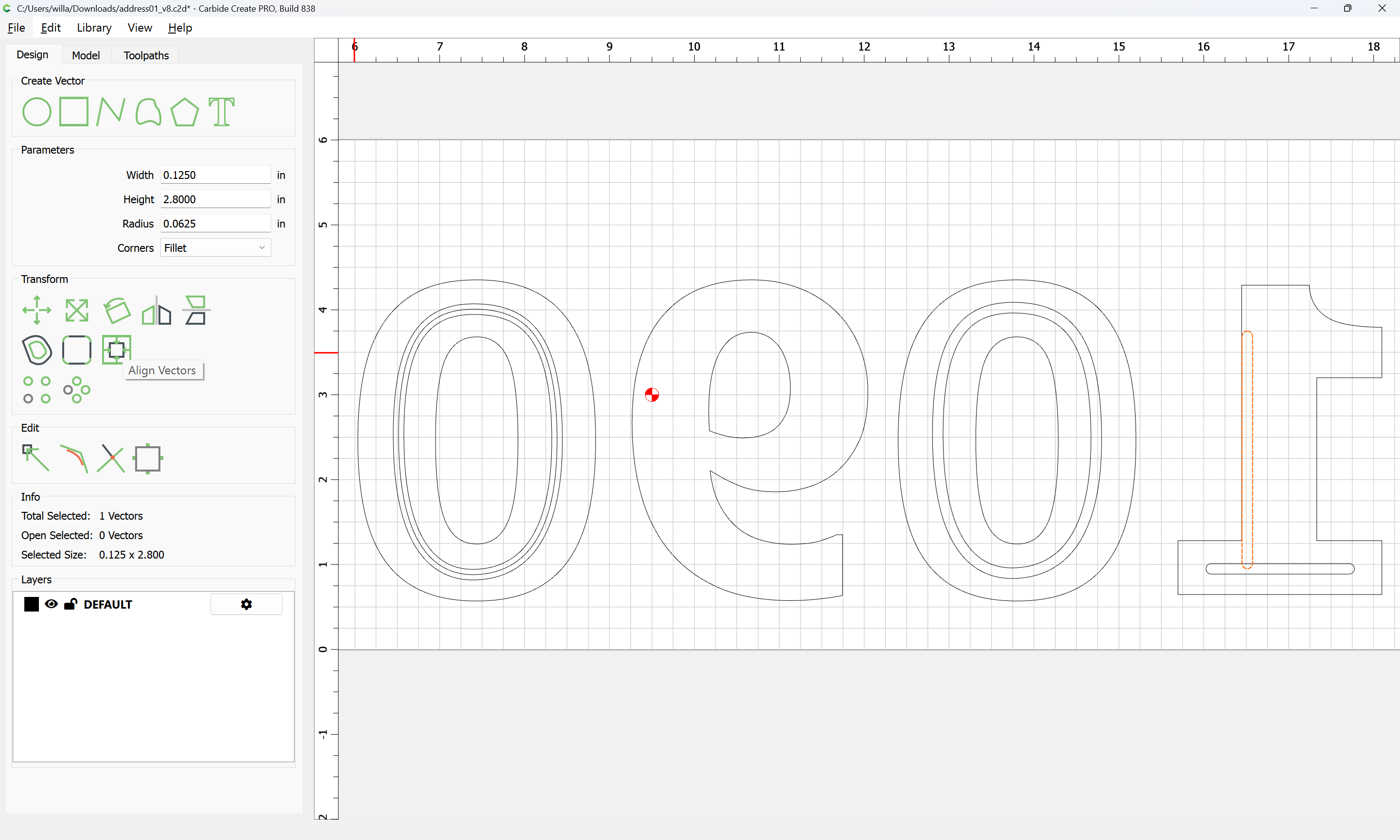The height and width of the screenshot is (840, 1400).
Task: Click the Trim Vectors scissors tool
Action: point(111,458)
